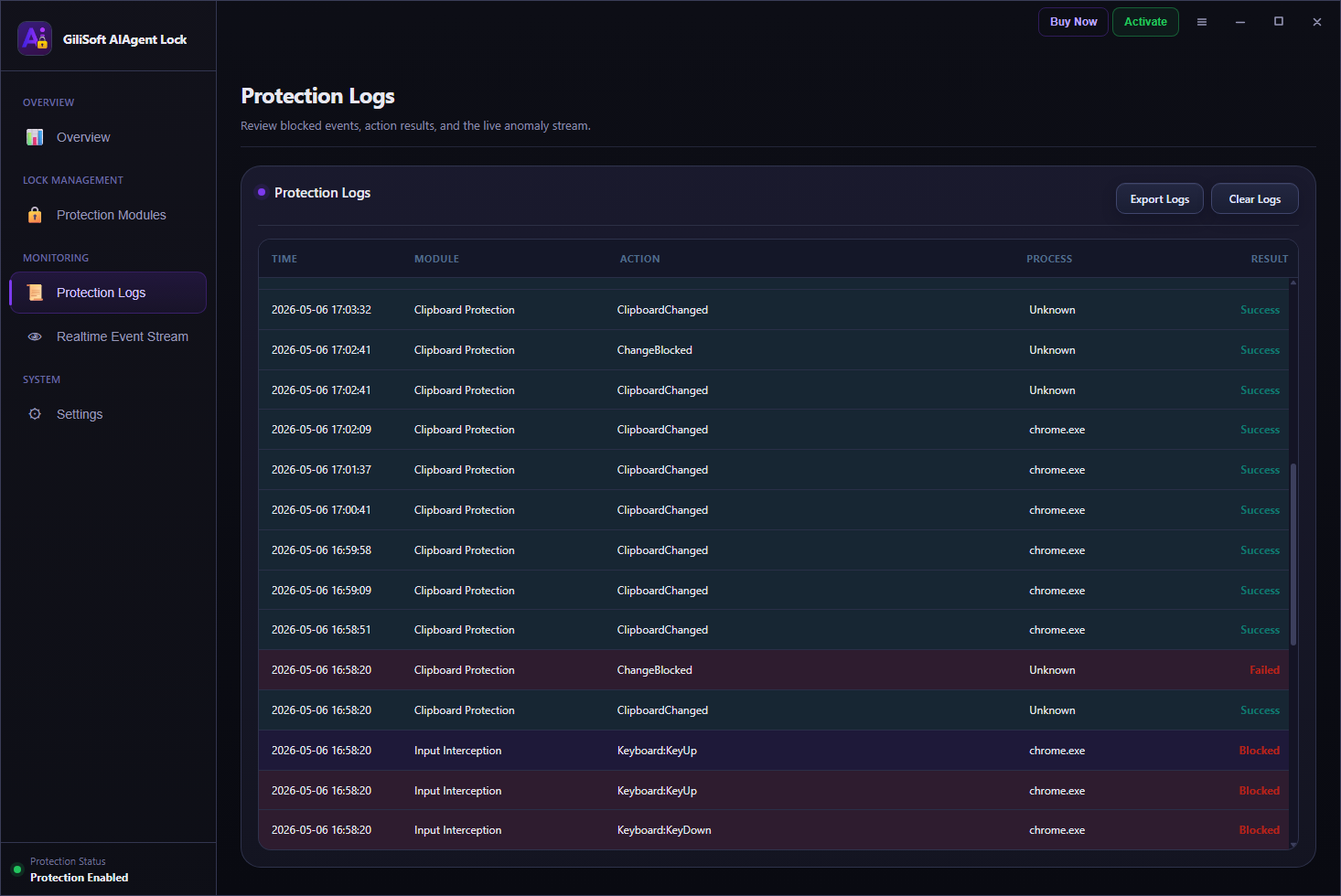
Task: Click the Failed result status
Action: pos(1265,670)
